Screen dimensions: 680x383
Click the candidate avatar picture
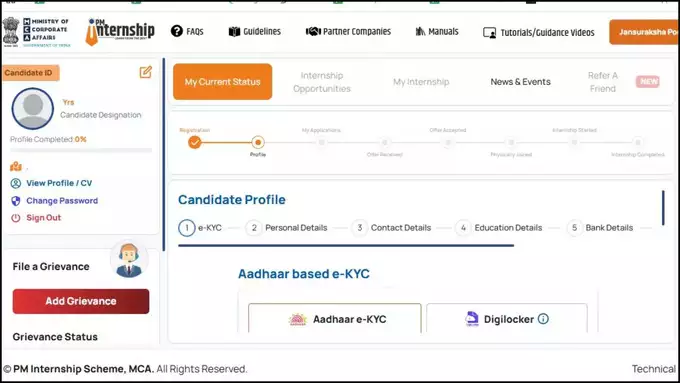pyautogui.click(x=33, y=108)
